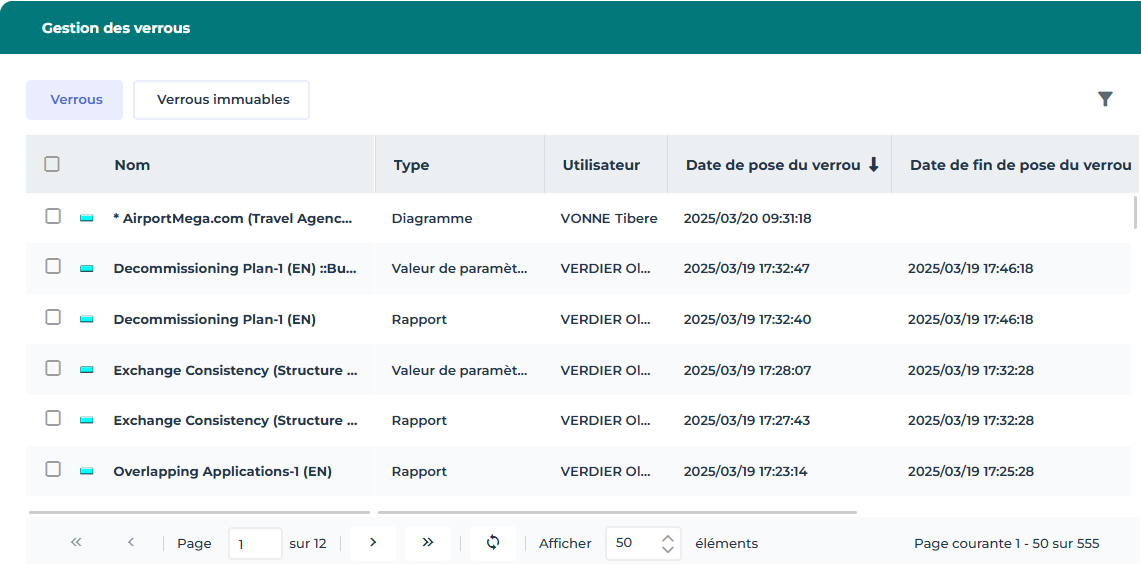The image size is (1141, 564).
Task: Open the filter funnel icon
Action: [x=1105, y=99]
